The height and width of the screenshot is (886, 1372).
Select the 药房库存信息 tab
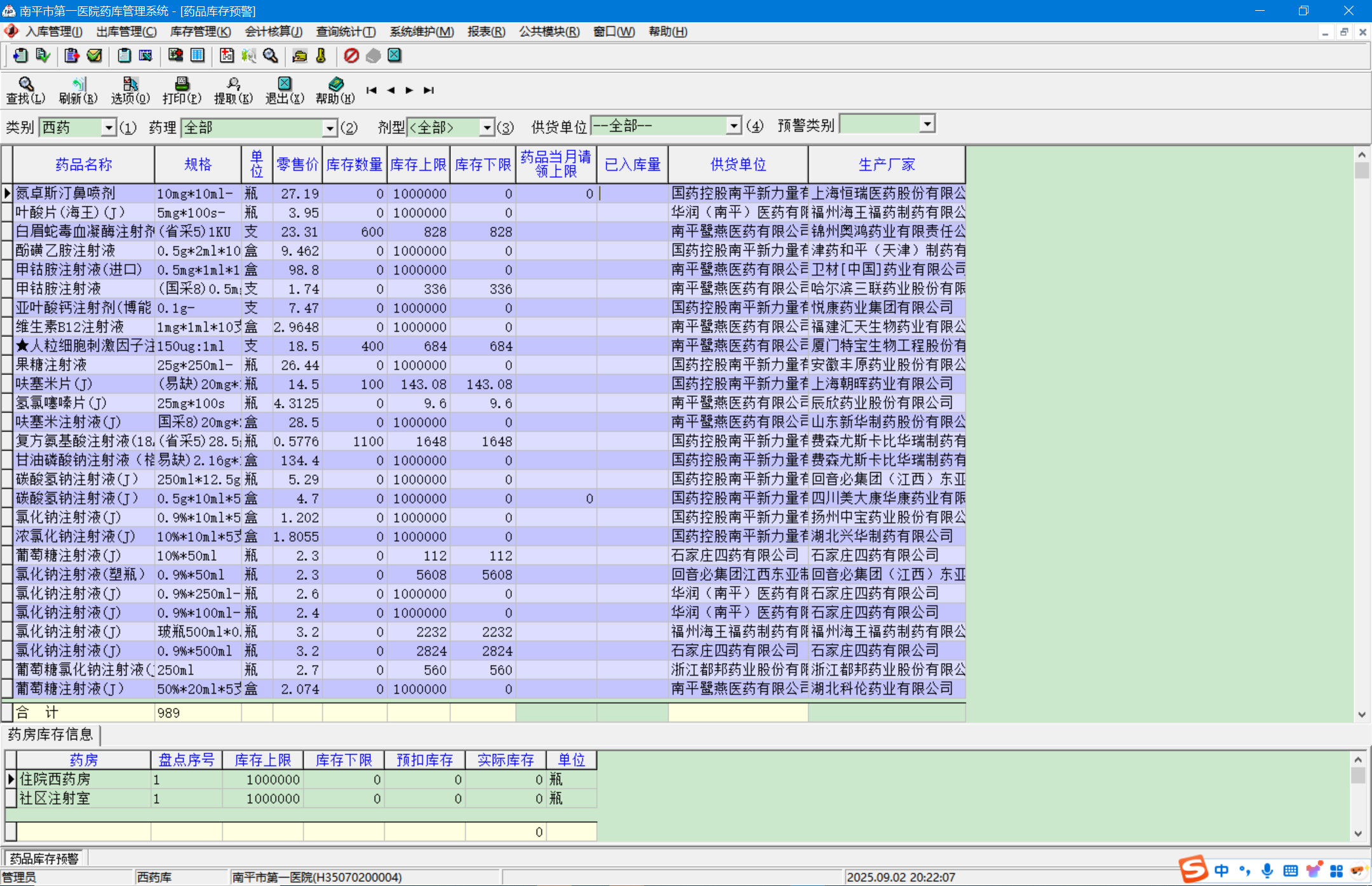click(x=51, y=735)
